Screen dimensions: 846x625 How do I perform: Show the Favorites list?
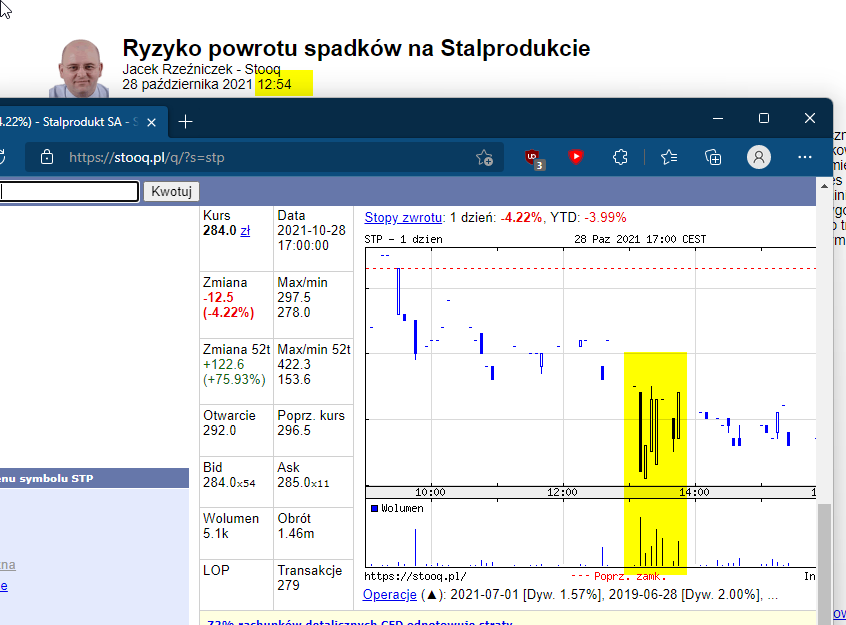click(x=668, y=158)
